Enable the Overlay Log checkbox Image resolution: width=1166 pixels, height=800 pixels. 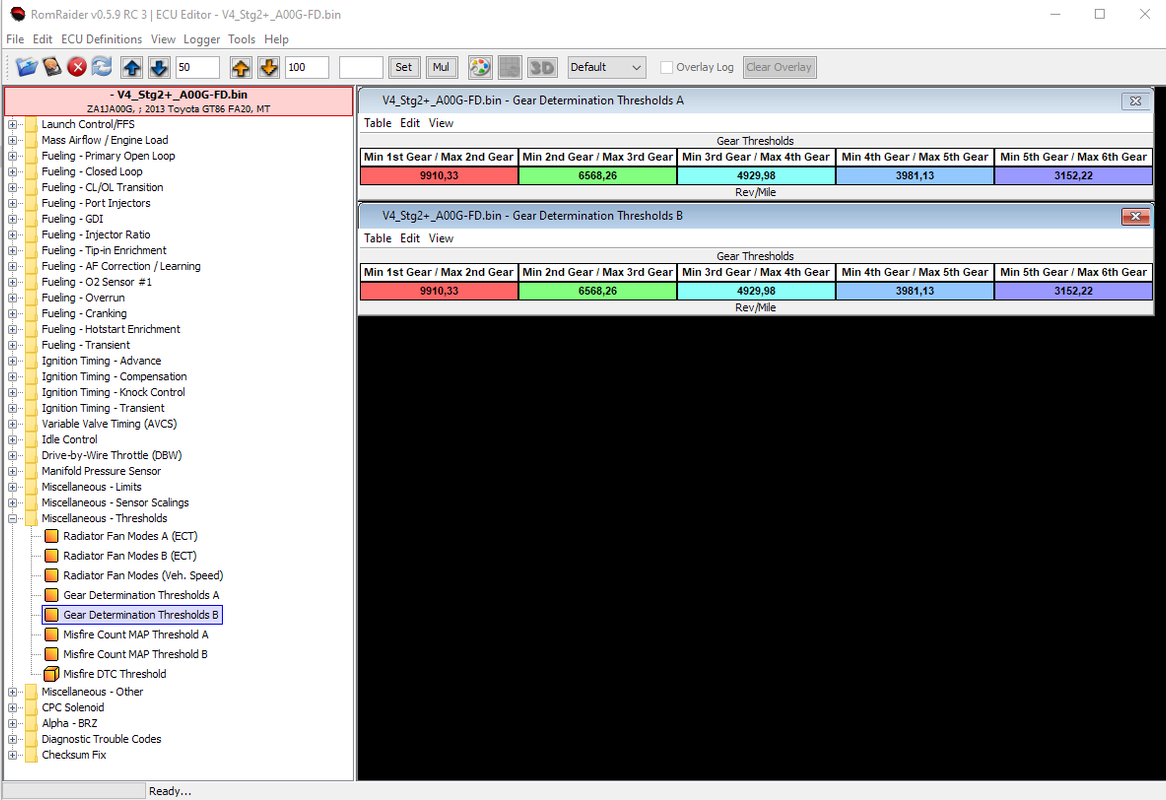click(667, 67)
